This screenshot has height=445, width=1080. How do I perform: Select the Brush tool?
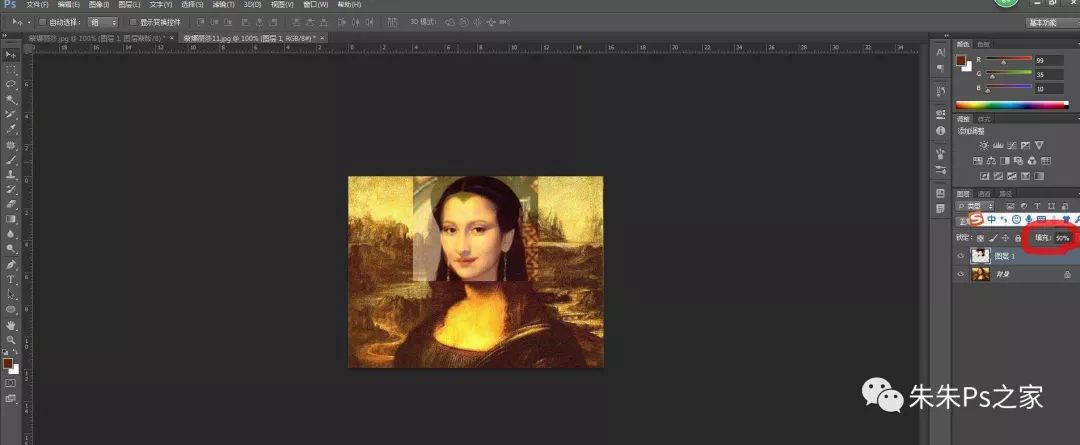[x=11, y=159]
